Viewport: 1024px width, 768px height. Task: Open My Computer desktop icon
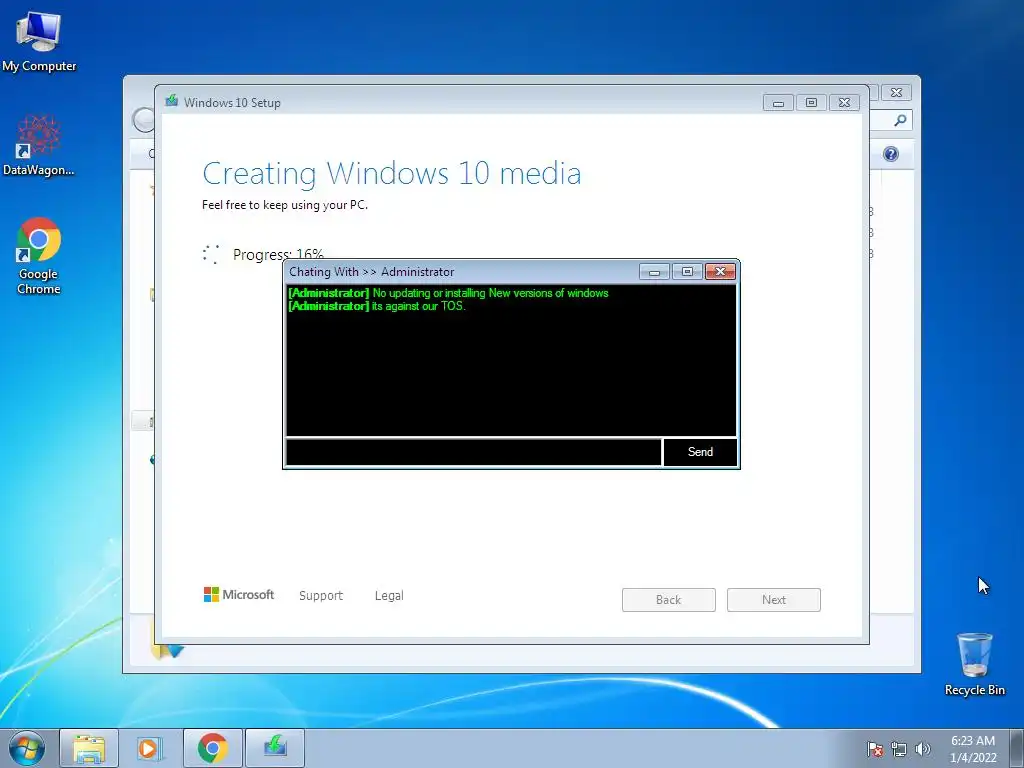pos(39,42)
